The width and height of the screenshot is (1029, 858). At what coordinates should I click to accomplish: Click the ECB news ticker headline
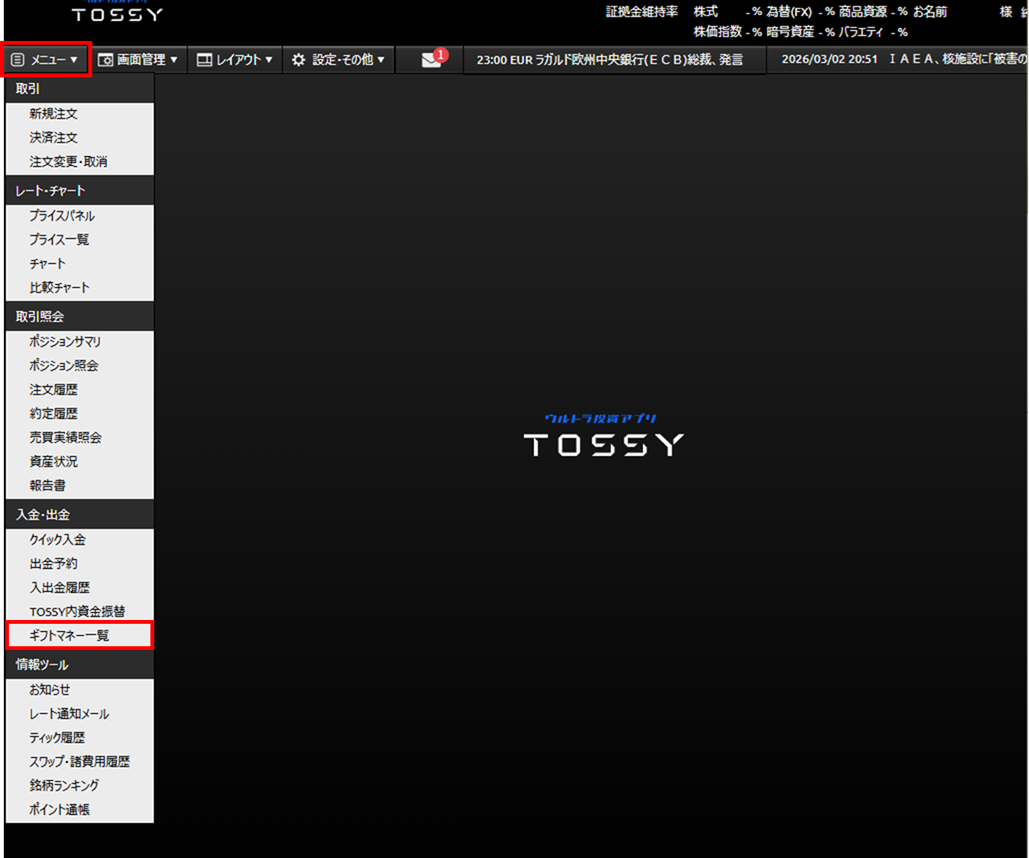tap(610, 60)
